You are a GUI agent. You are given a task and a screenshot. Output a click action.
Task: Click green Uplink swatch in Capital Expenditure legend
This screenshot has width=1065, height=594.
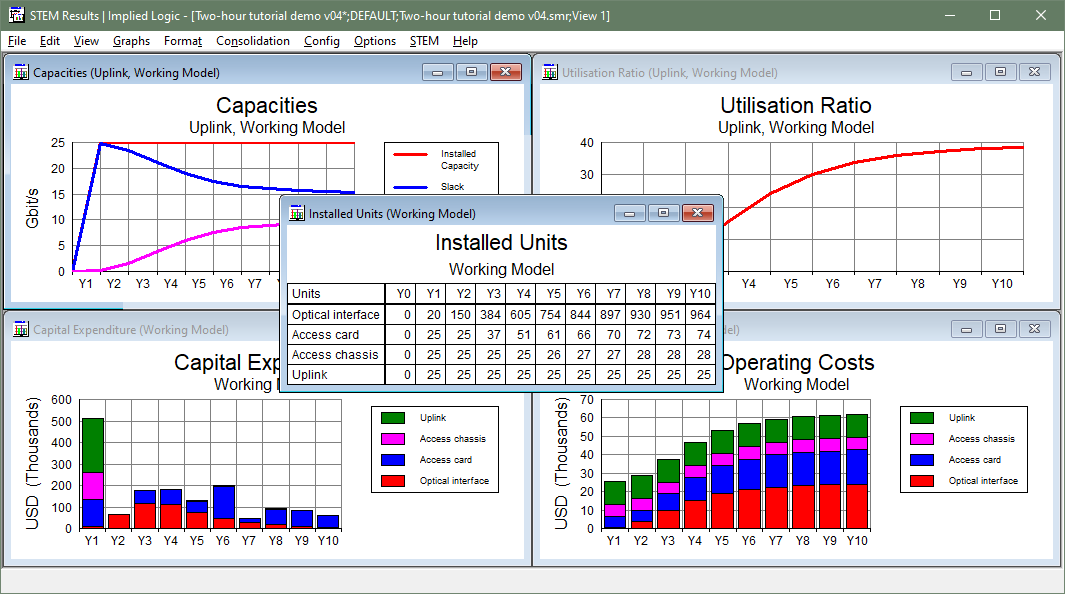point(393,417)
